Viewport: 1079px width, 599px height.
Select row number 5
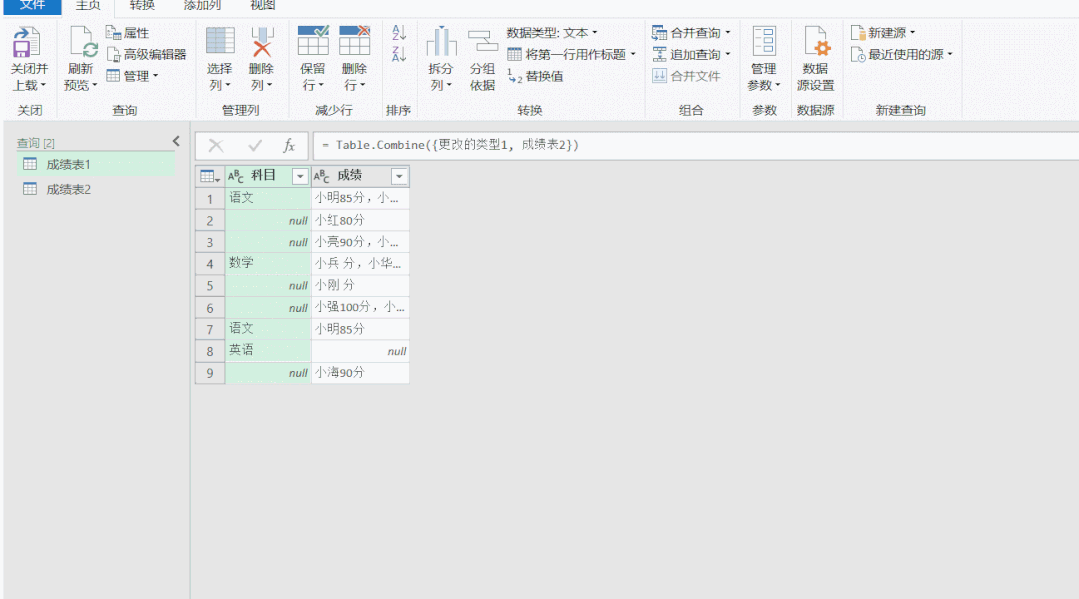[x=210, y=286]
